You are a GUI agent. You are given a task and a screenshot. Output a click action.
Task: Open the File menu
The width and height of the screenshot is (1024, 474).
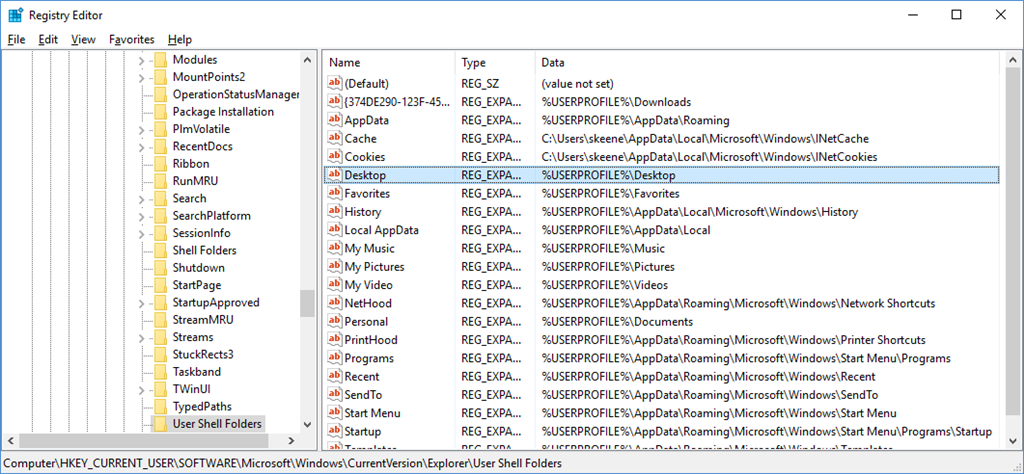point(16,39)
